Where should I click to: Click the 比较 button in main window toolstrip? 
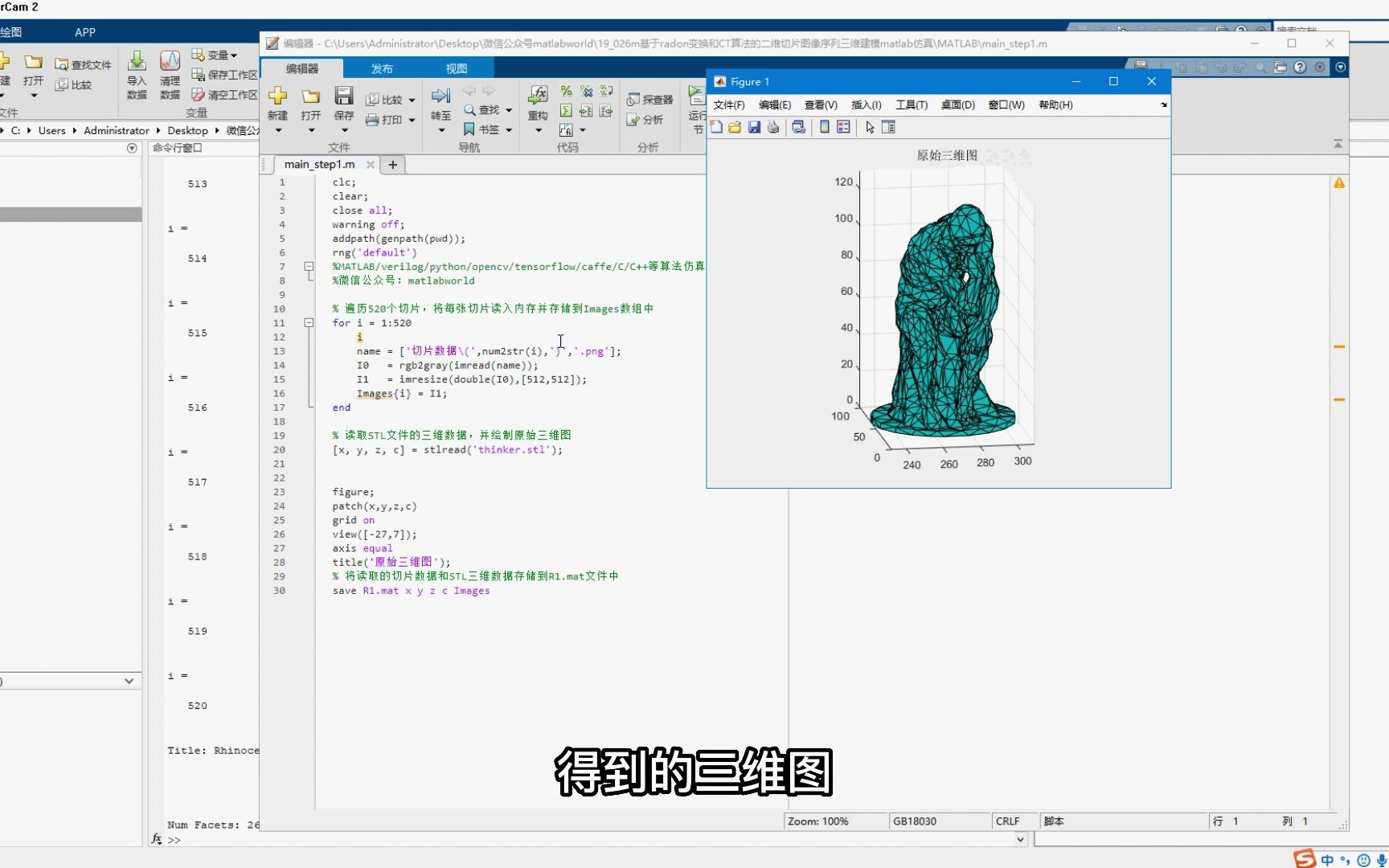(x=73, y=84)
